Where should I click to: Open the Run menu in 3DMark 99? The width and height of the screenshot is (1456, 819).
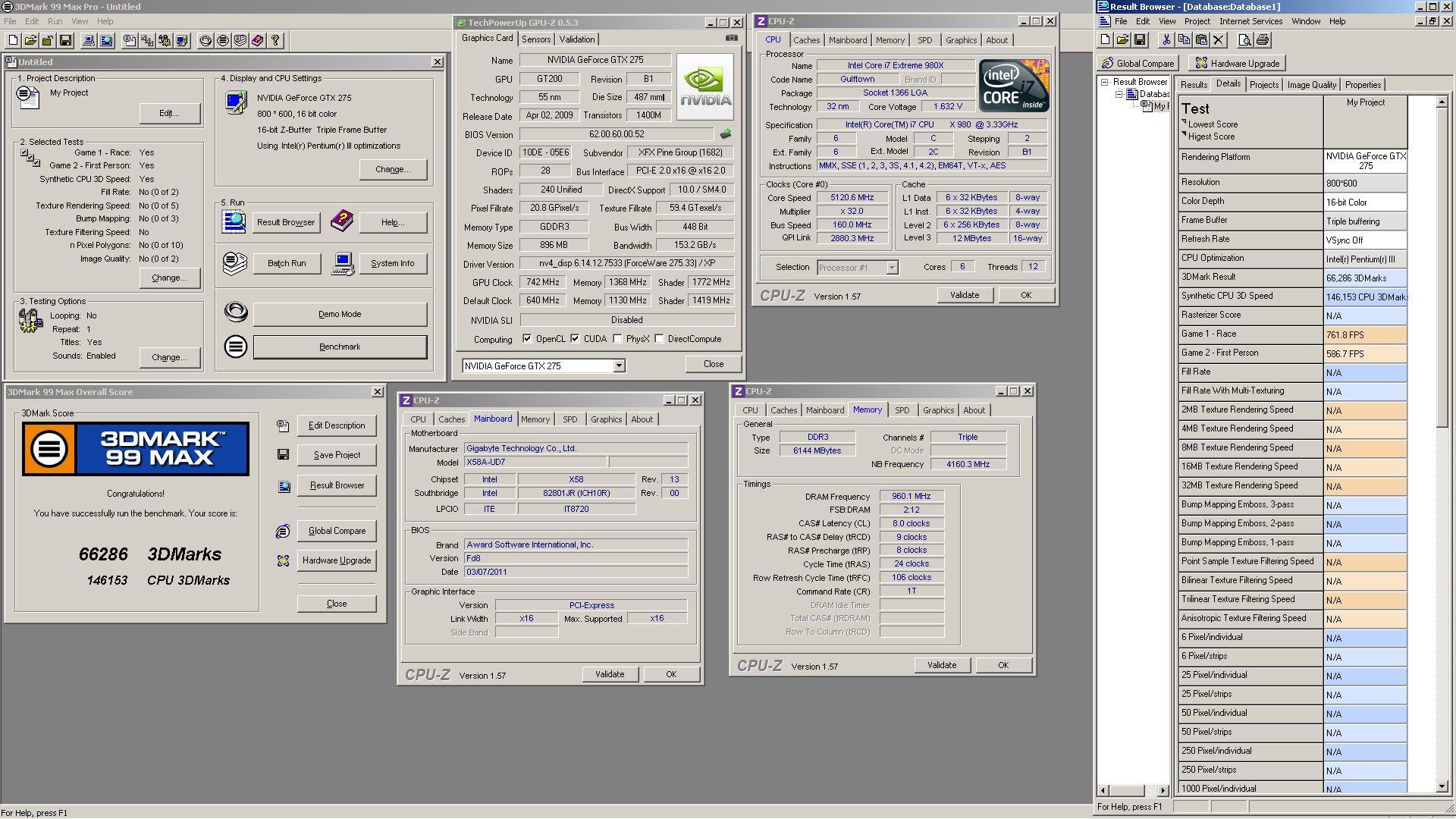tap(55, 21)
